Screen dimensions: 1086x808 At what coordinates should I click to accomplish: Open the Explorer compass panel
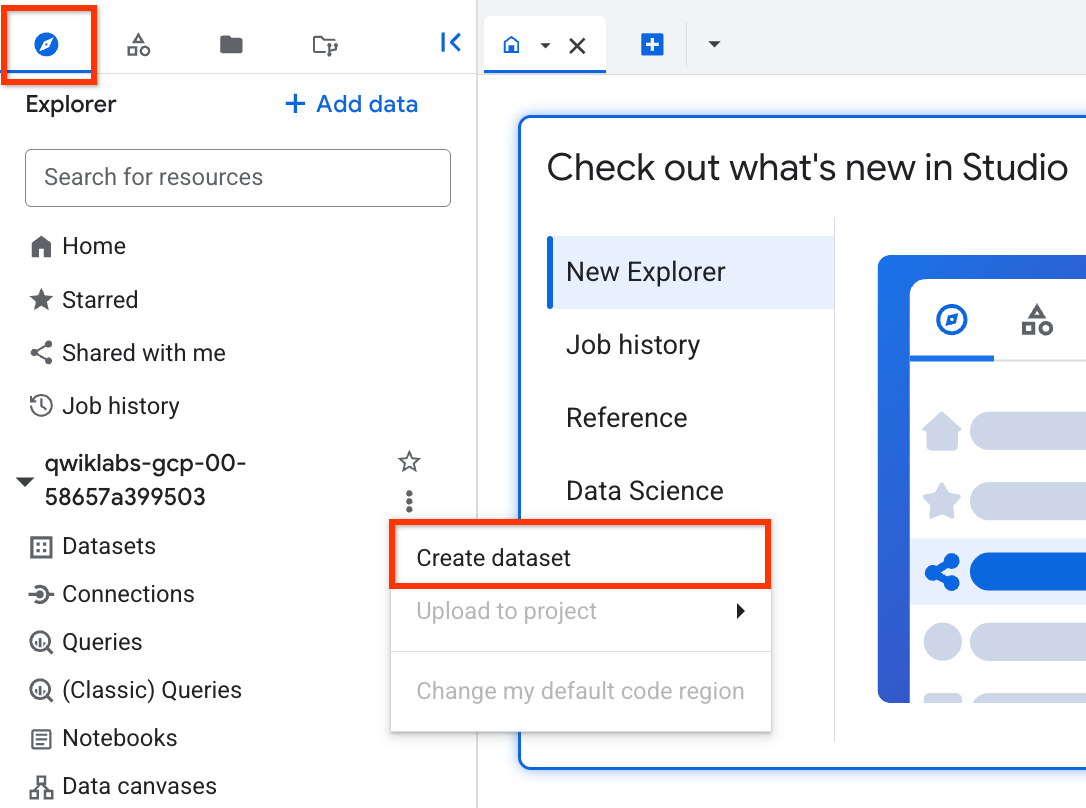point(48,42)
